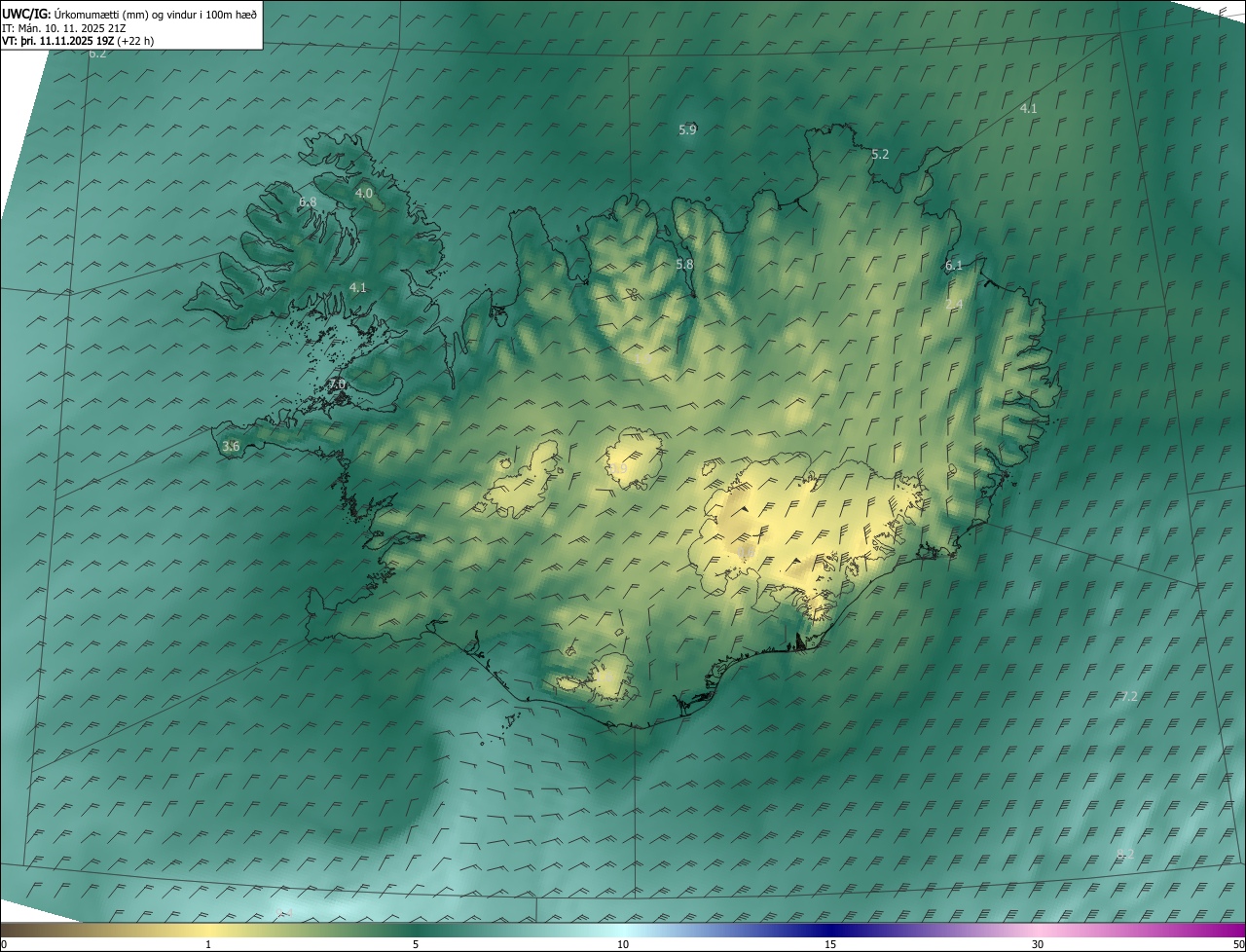
Task: Click the 30 tick on the colour scale
Action: (x=1038, y=944)
